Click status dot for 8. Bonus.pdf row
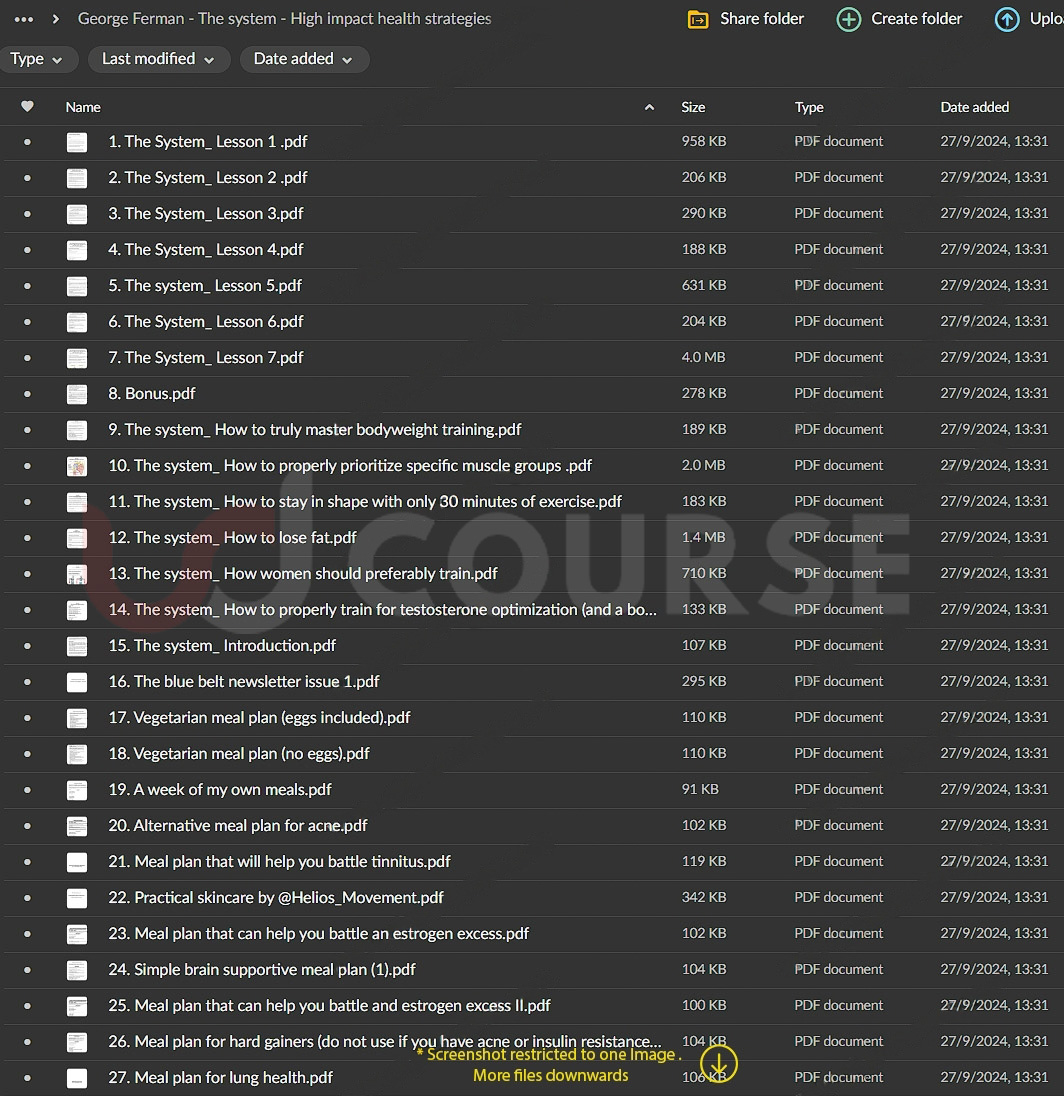Viewport: 1064px width, 1096px height. [x=27, y=394]
